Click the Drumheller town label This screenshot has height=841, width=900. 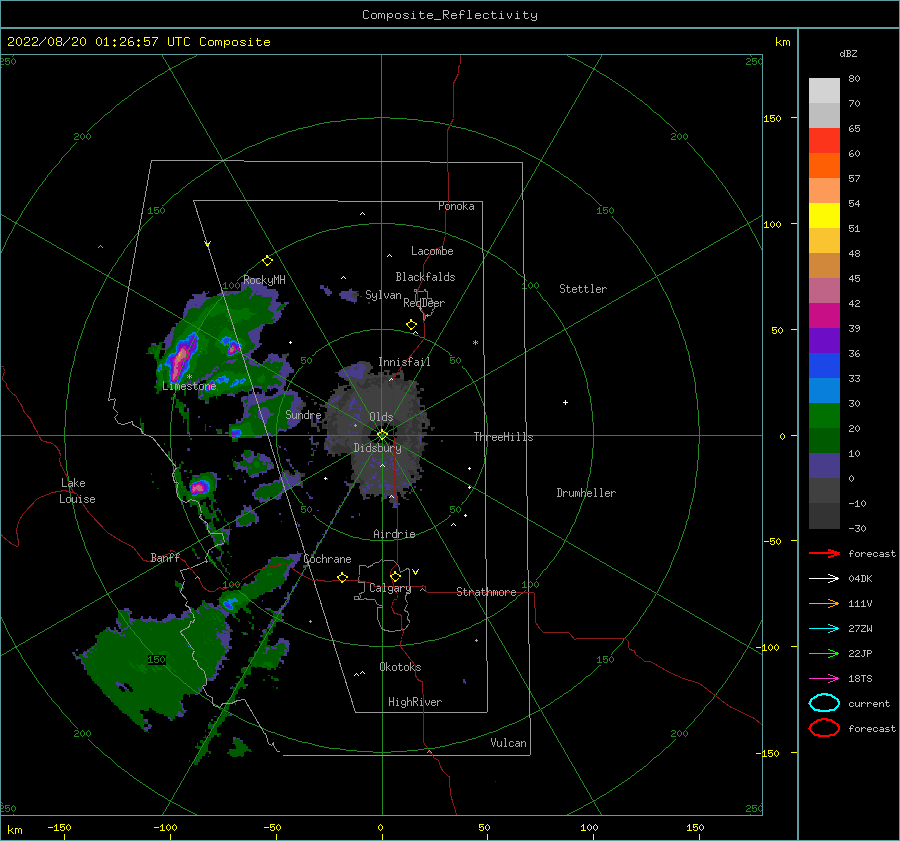click(586, 493)
